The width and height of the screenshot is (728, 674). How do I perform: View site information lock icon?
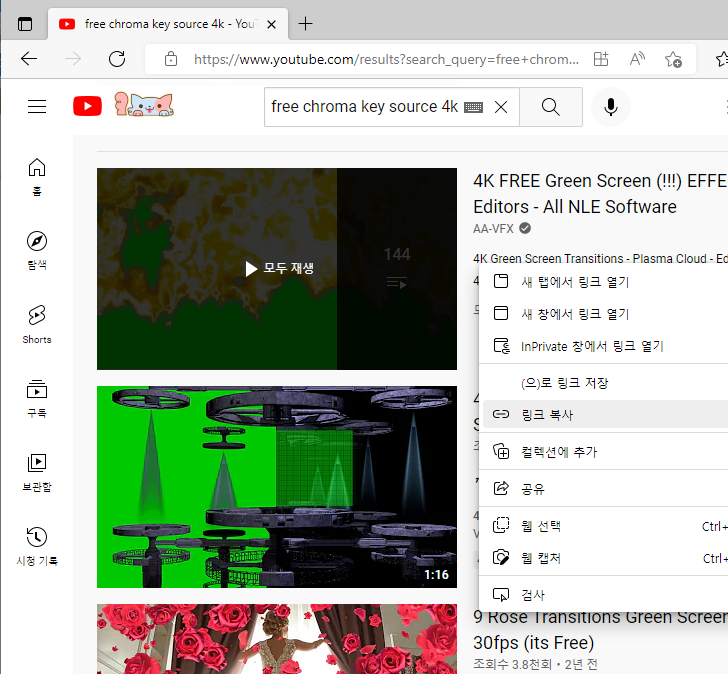click(x=171, y=59)
